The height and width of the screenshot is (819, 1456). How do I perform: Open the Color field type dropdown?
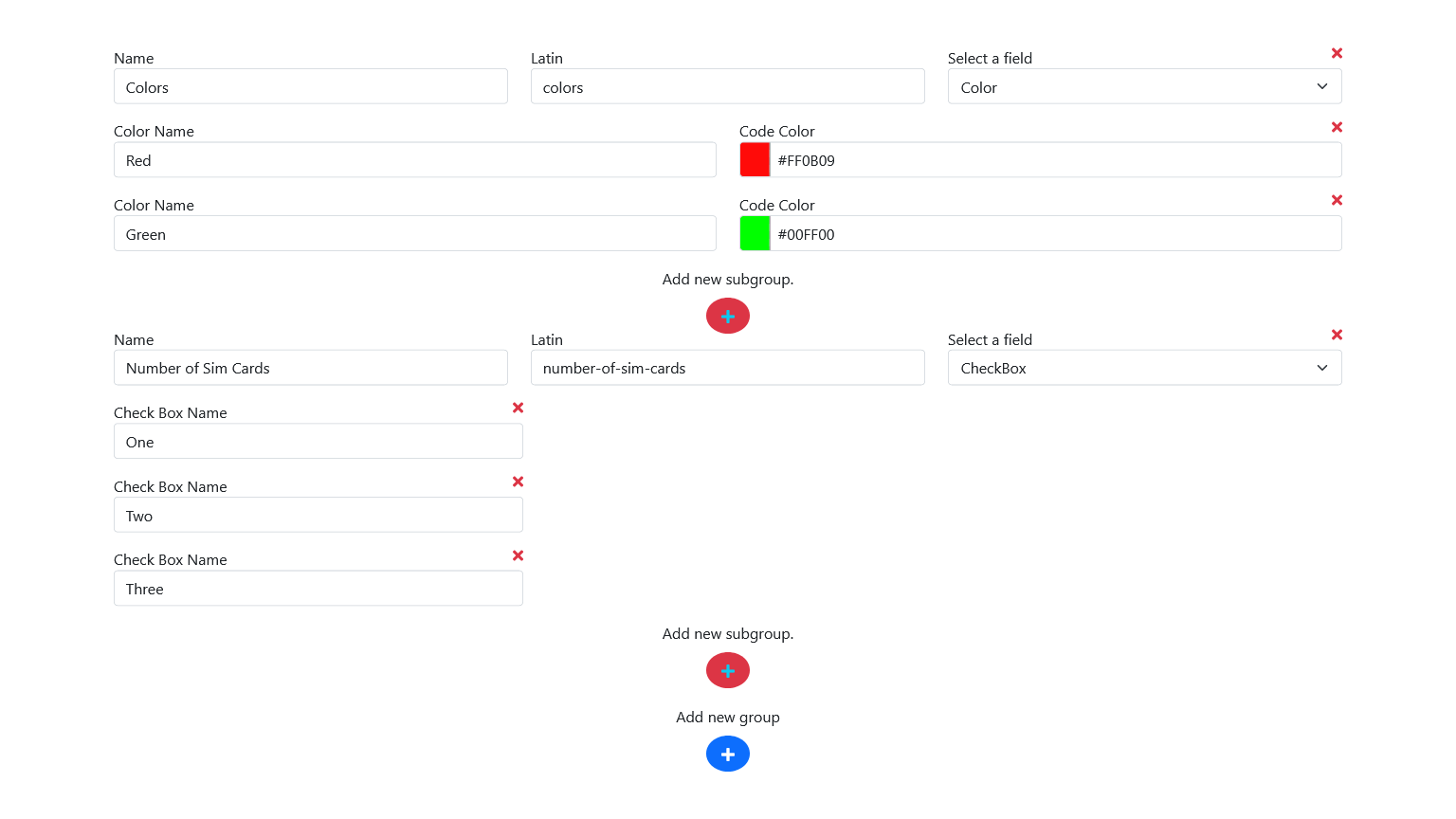pos(1144,86)
